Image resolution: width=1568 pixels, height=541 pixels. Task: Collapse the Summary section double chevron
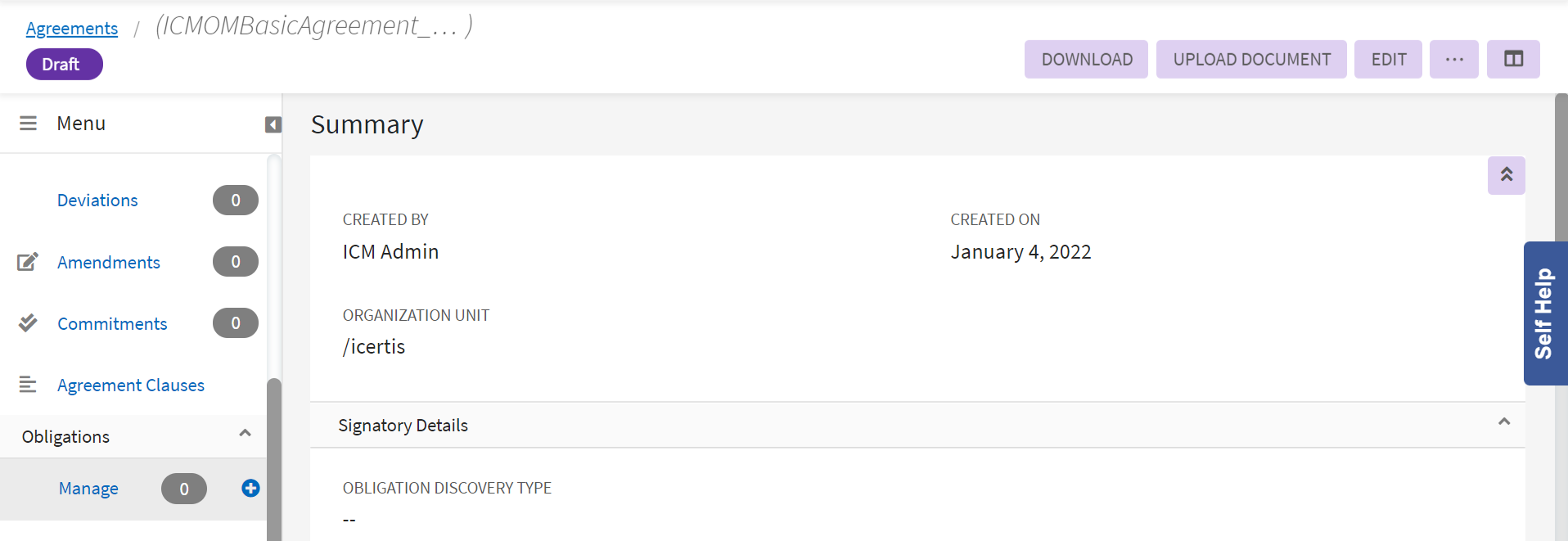coord(1506,175)
